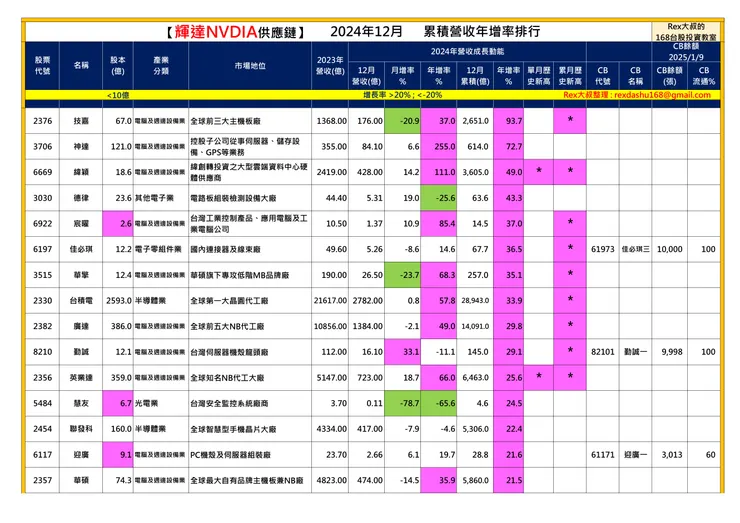
Task: Click 2023 revenue value 21617.00
Action: 330,300
